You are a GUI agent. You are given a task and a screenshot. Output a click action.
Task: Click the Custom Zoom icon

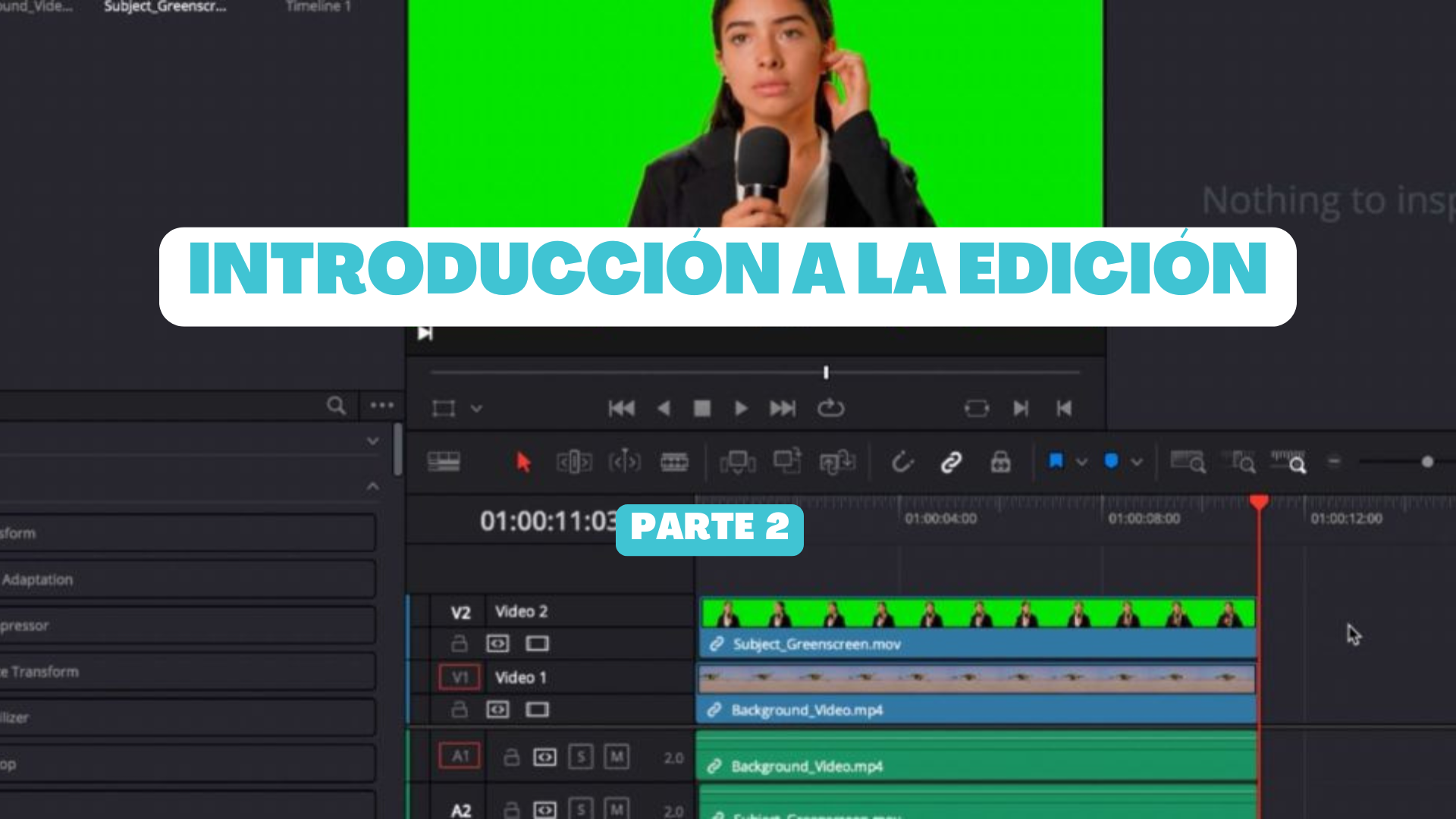point(1288,461)
